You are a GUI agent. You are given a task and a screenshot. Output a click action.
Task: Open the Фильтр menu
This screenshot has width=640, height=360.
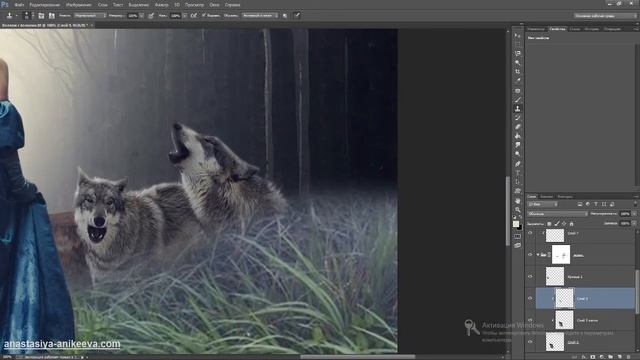(161, 5)
